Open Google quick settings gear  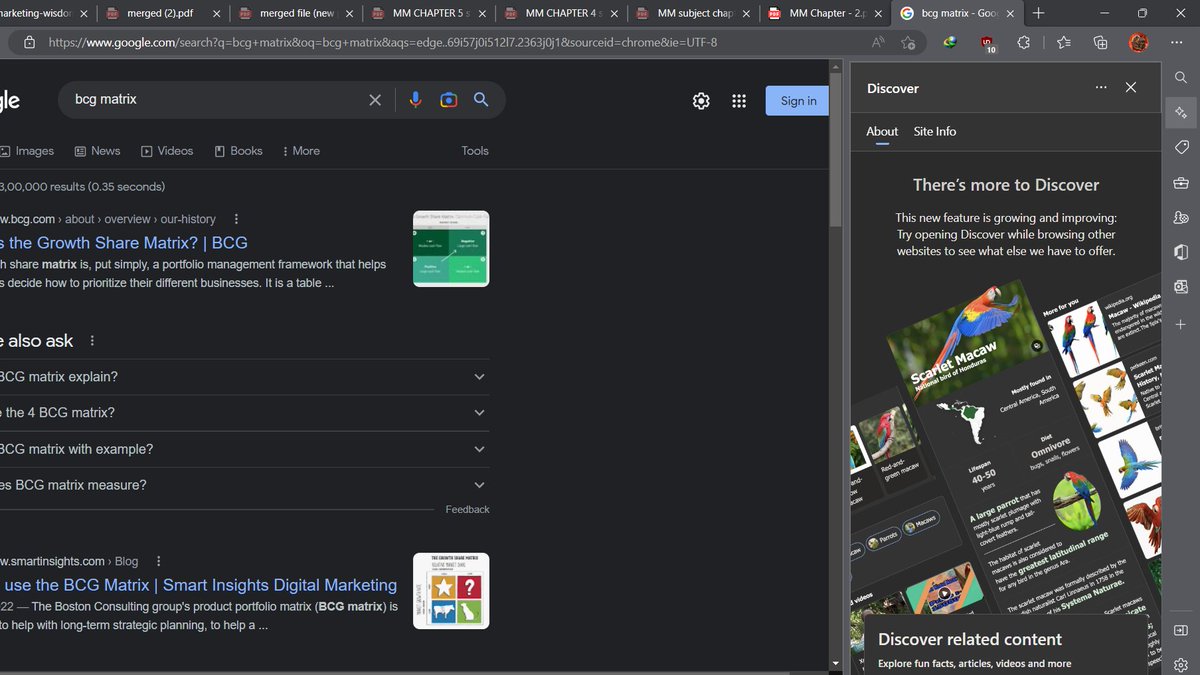[x=702, y=100]
